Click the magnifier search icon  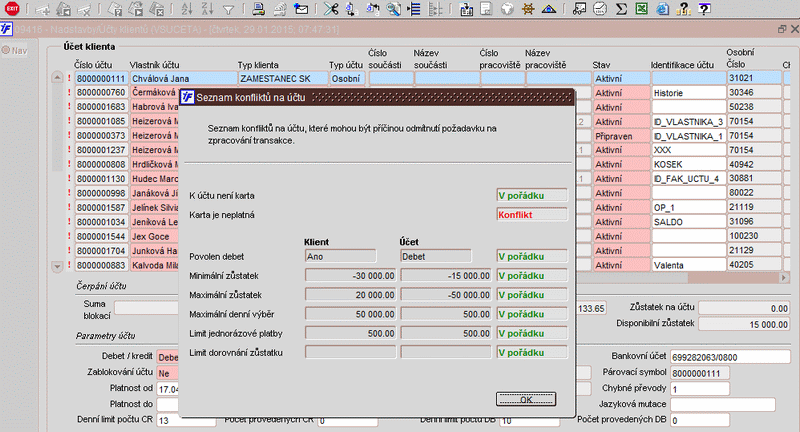coord(393,9)
